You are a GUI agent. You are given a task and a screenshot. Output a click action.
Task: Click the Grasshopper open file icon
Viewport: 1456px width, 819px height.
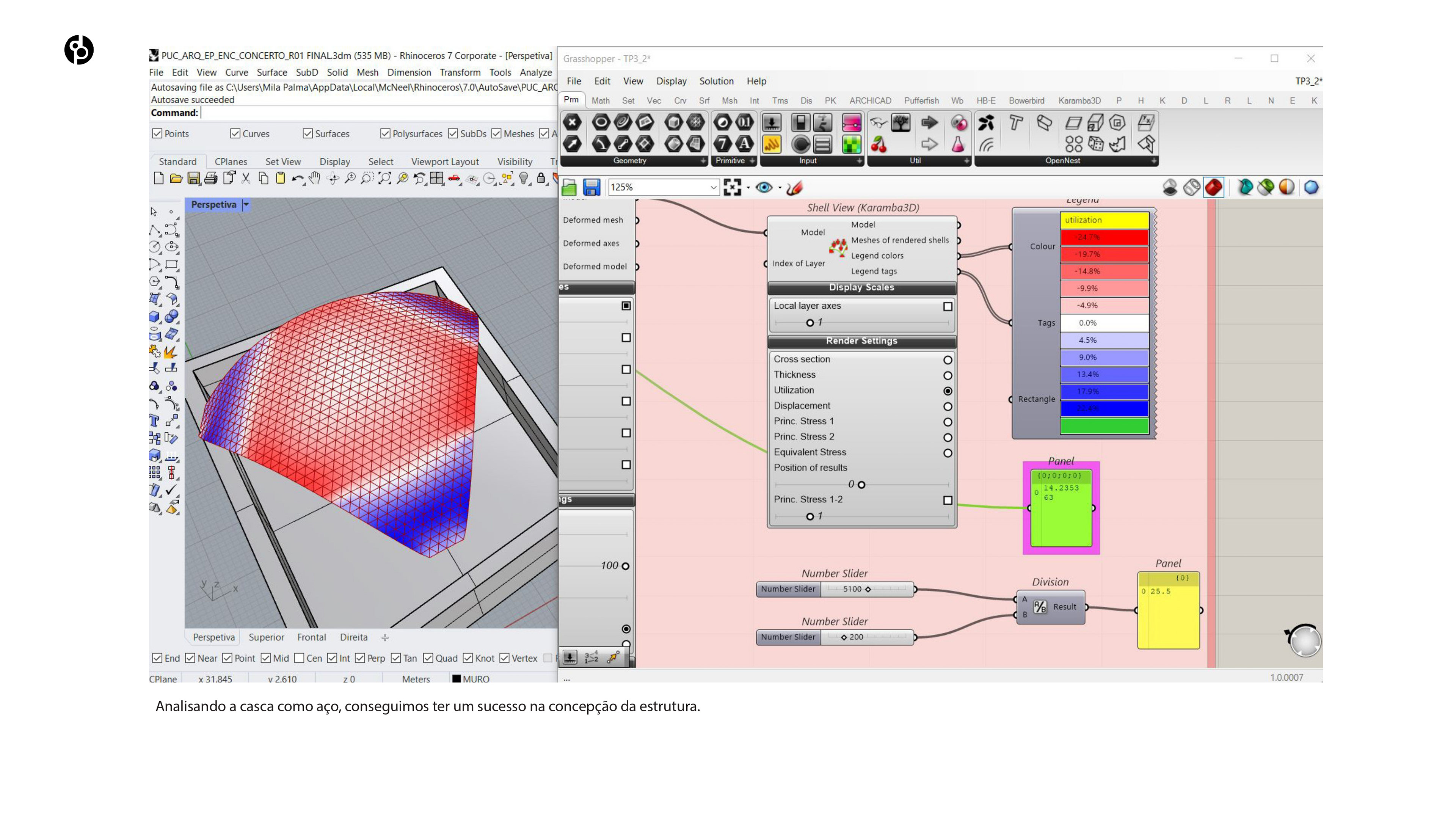click(x=570, y=187)
